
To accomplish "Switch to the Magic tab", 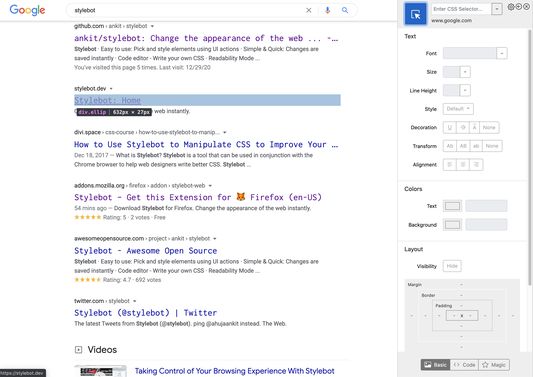I will [494, 365].
